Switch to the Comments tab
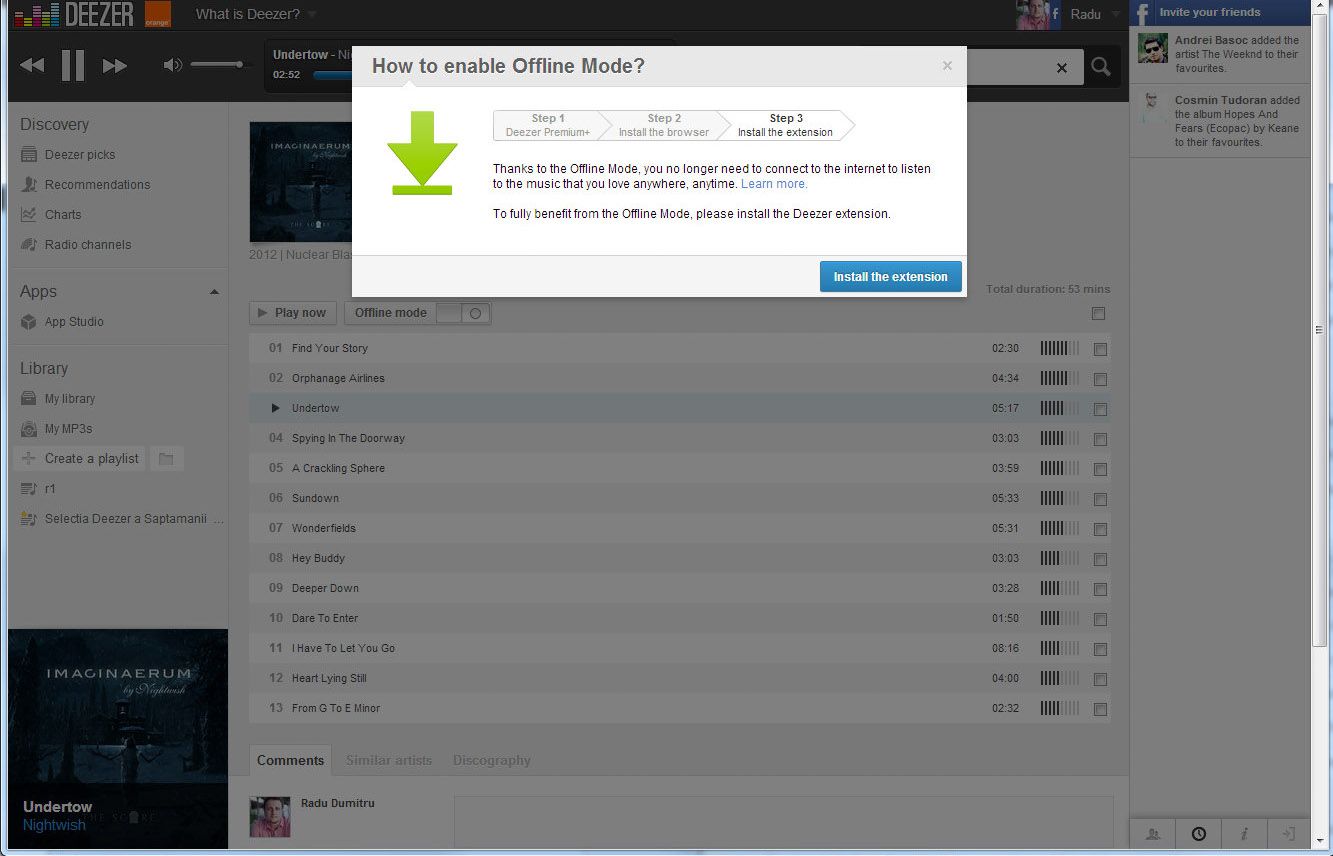 (290, 760)
